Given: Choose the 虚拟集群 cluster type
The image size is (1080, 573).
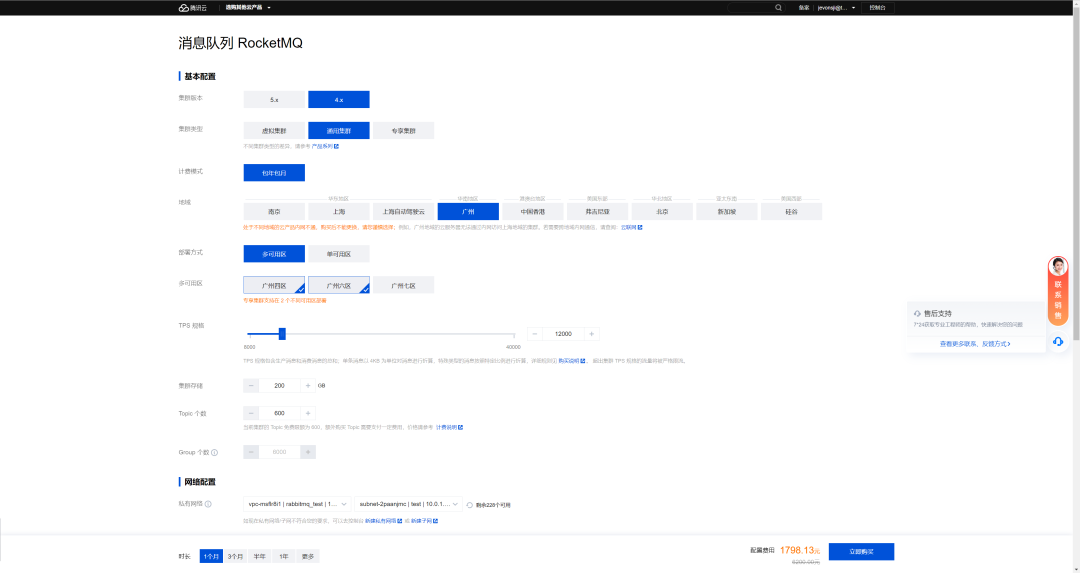Looking at the screenshot, I should (274, 130).
